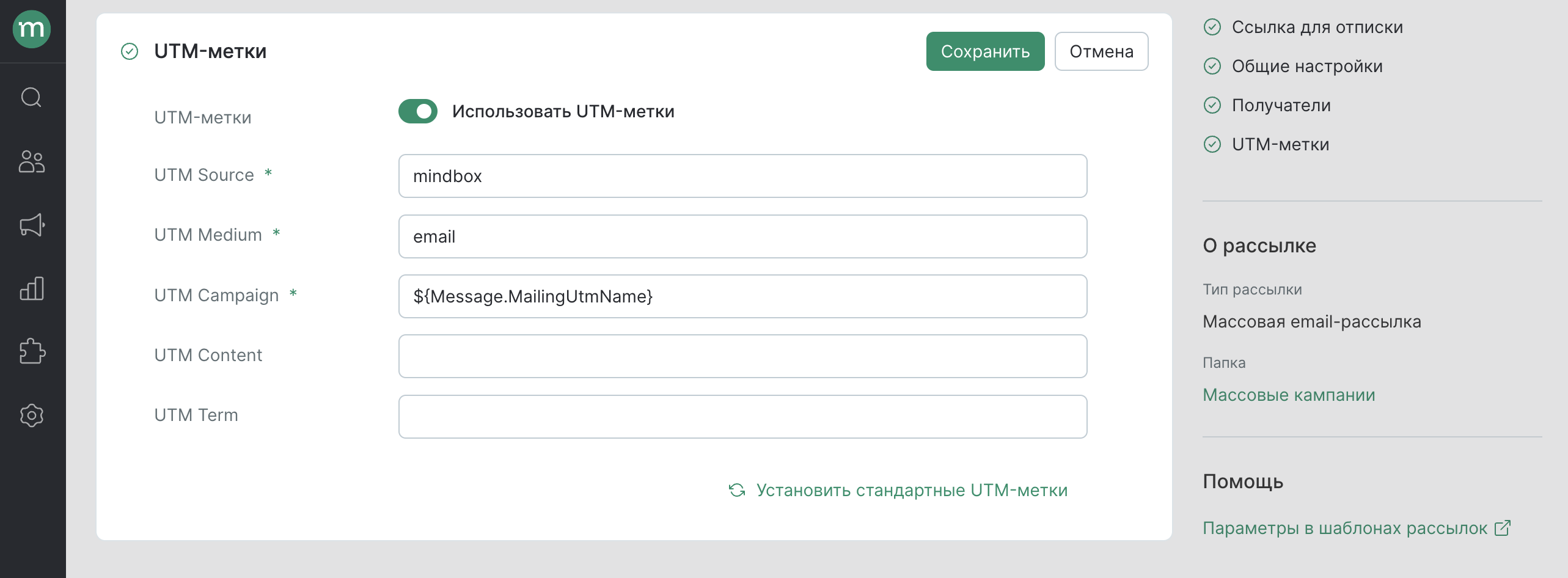
Task: Click the refresh icon beside standard UTM link
Action: tap(737, 490)
